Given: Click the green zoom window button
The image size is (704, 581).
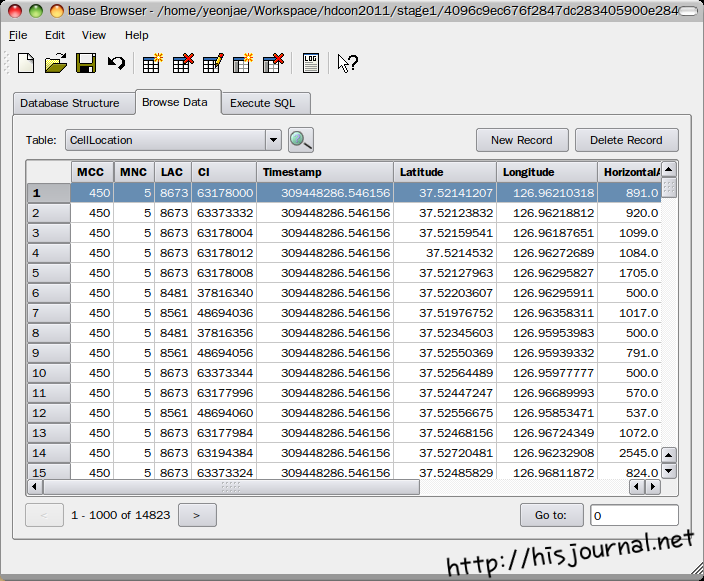Looking at the screenshot, I should pos(35,11).
